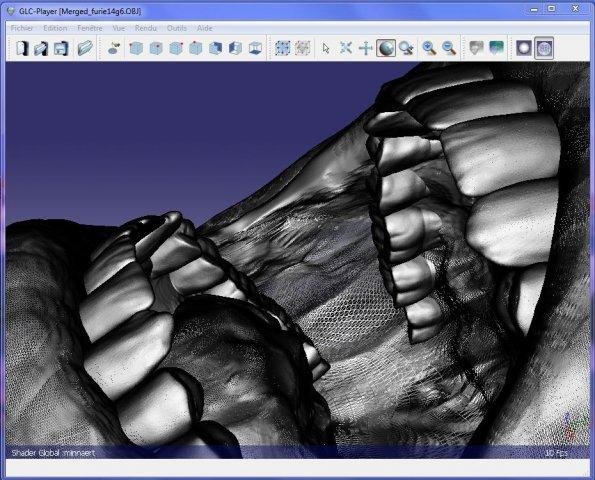Click the Open file icon
This screenshot has height=480, width=595.
(x=41, y=49)
